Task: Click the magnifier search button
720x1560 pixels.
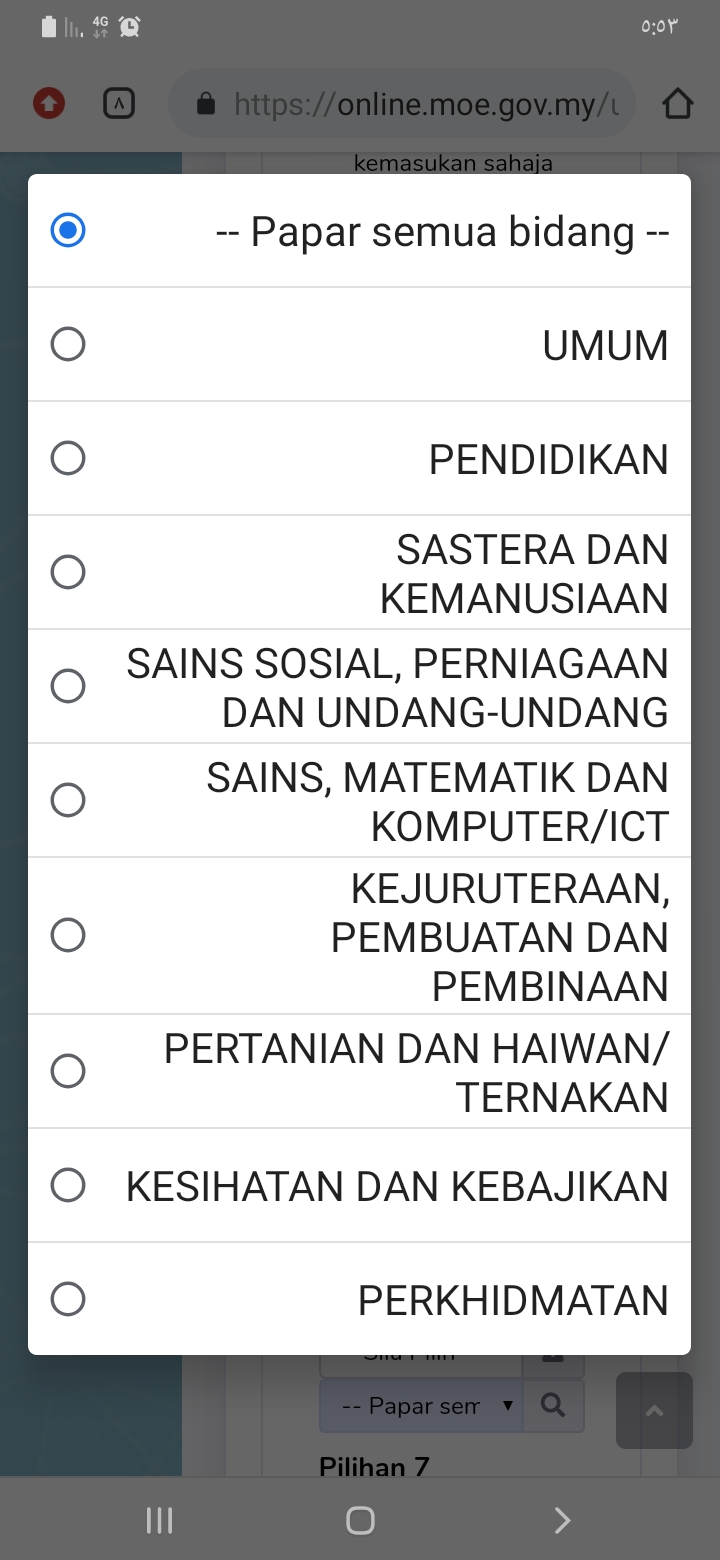Action: tap(552, 1405)
